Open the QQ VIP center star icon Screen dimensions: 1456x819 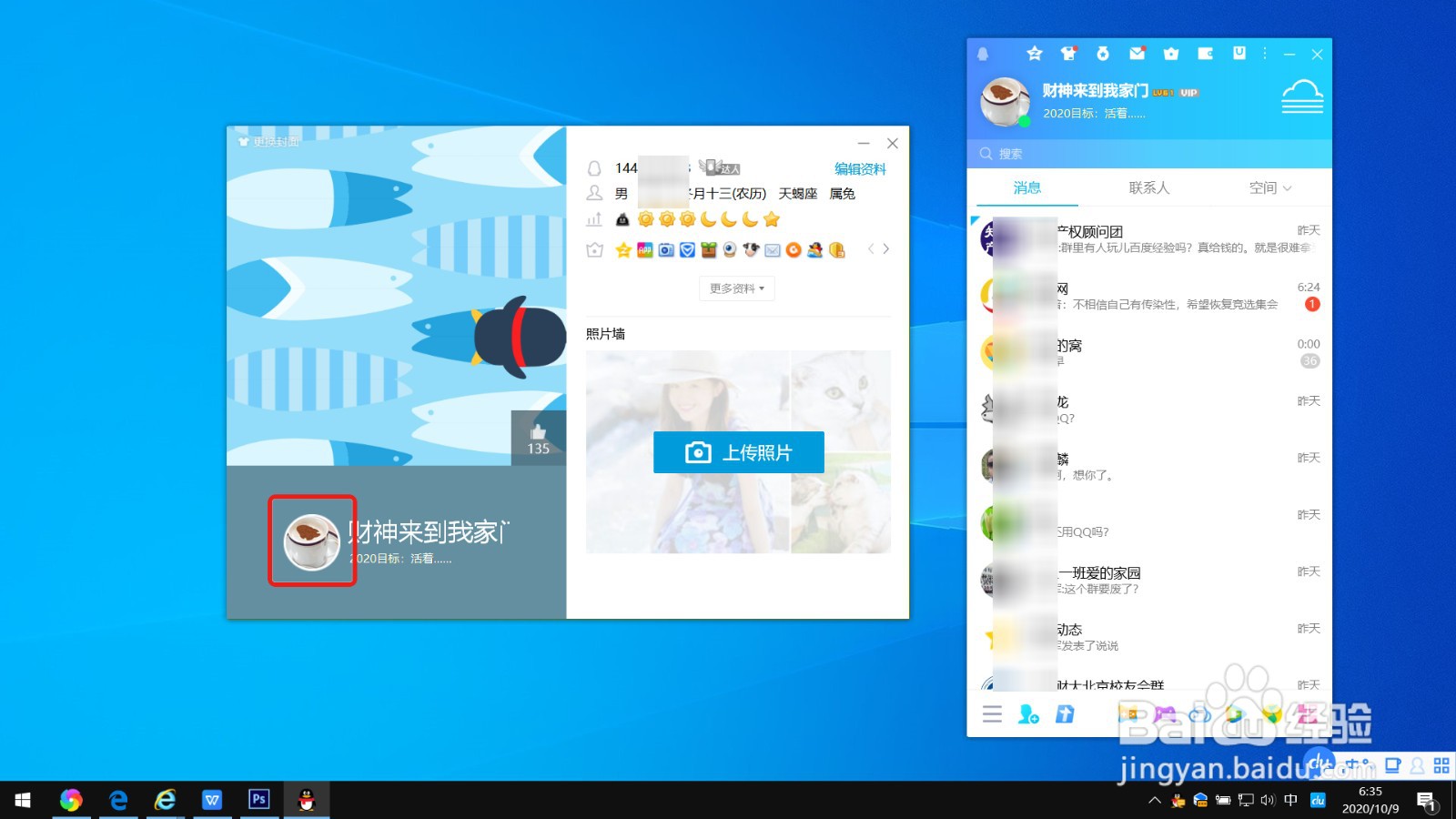click(1035, 54)
